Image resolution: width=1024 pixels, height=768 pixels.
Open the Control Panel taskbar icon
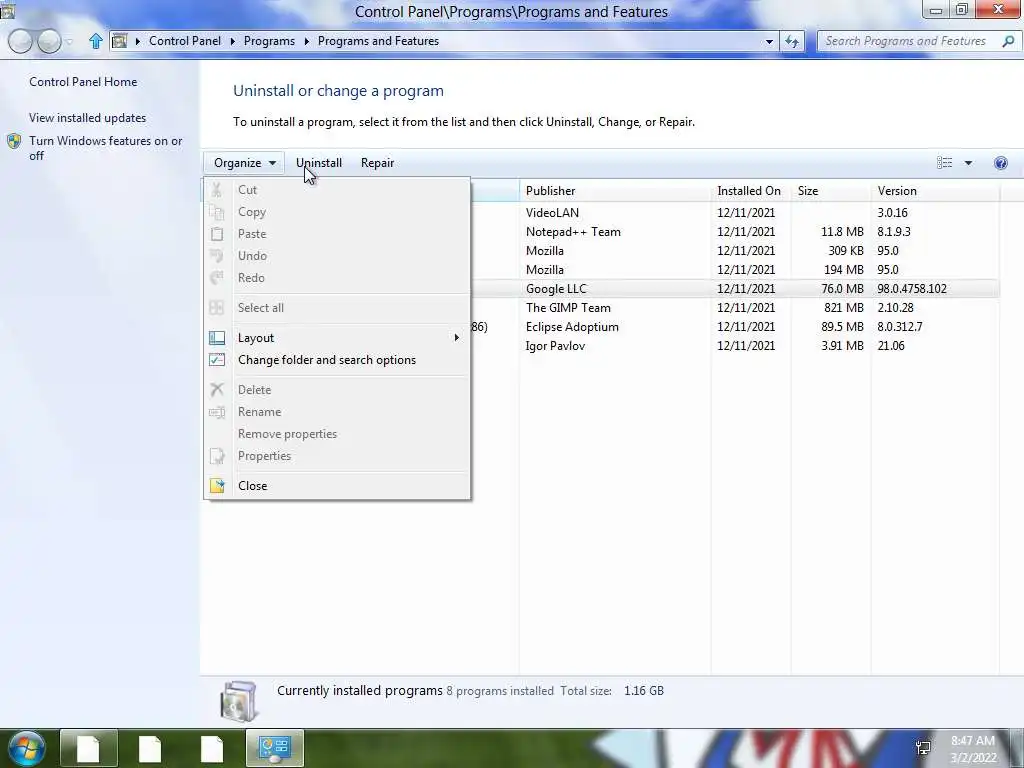[274, 748]
